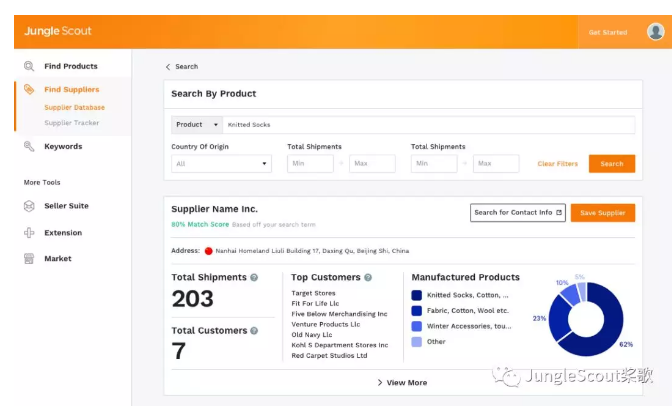Click the Seller Suite cube icon
This screenshot has width=672, height=408.
29,206
